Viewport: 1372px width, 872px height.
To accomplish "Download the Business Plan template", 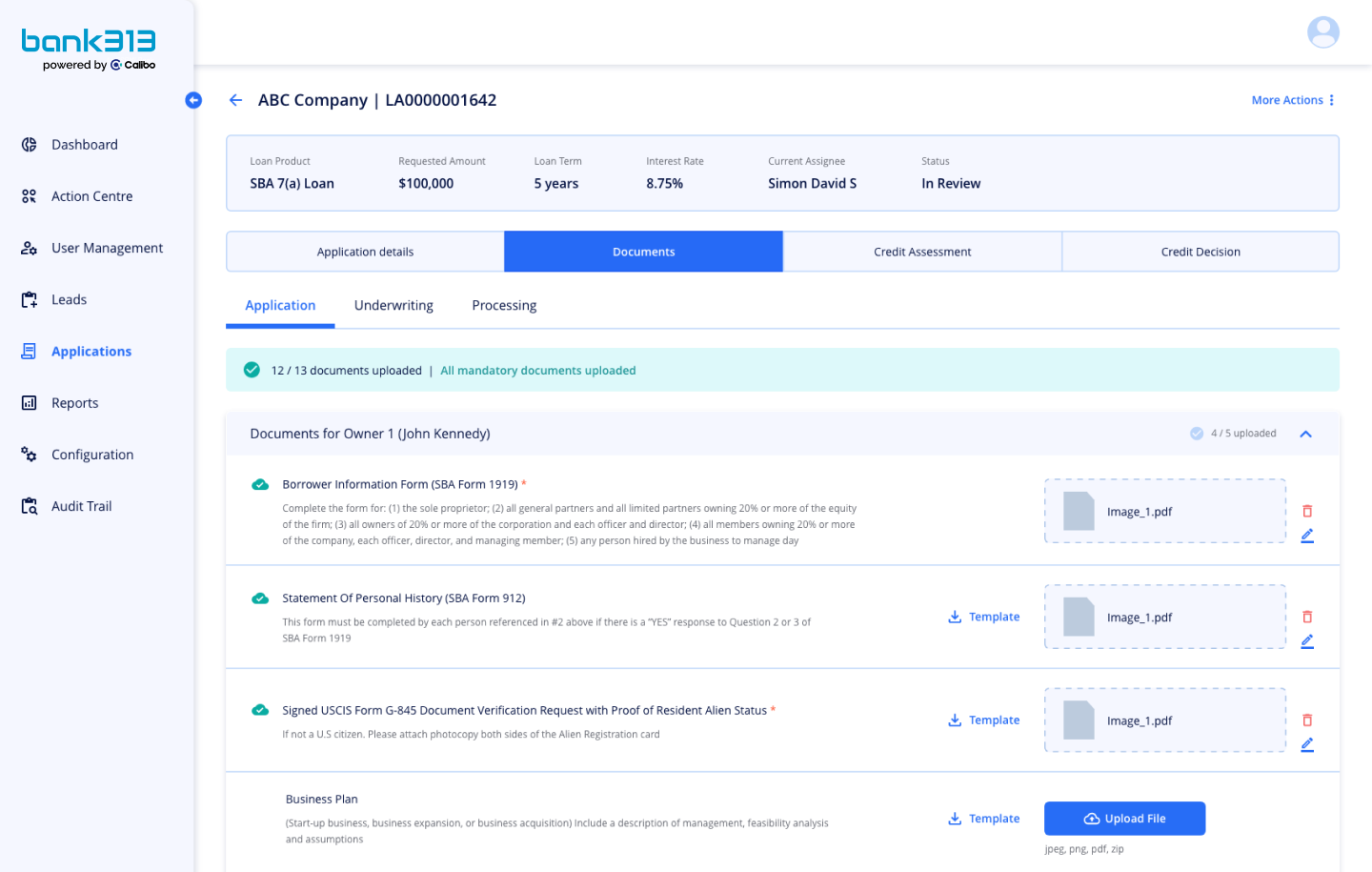I will pyautogui.click(x=983, y=819).
